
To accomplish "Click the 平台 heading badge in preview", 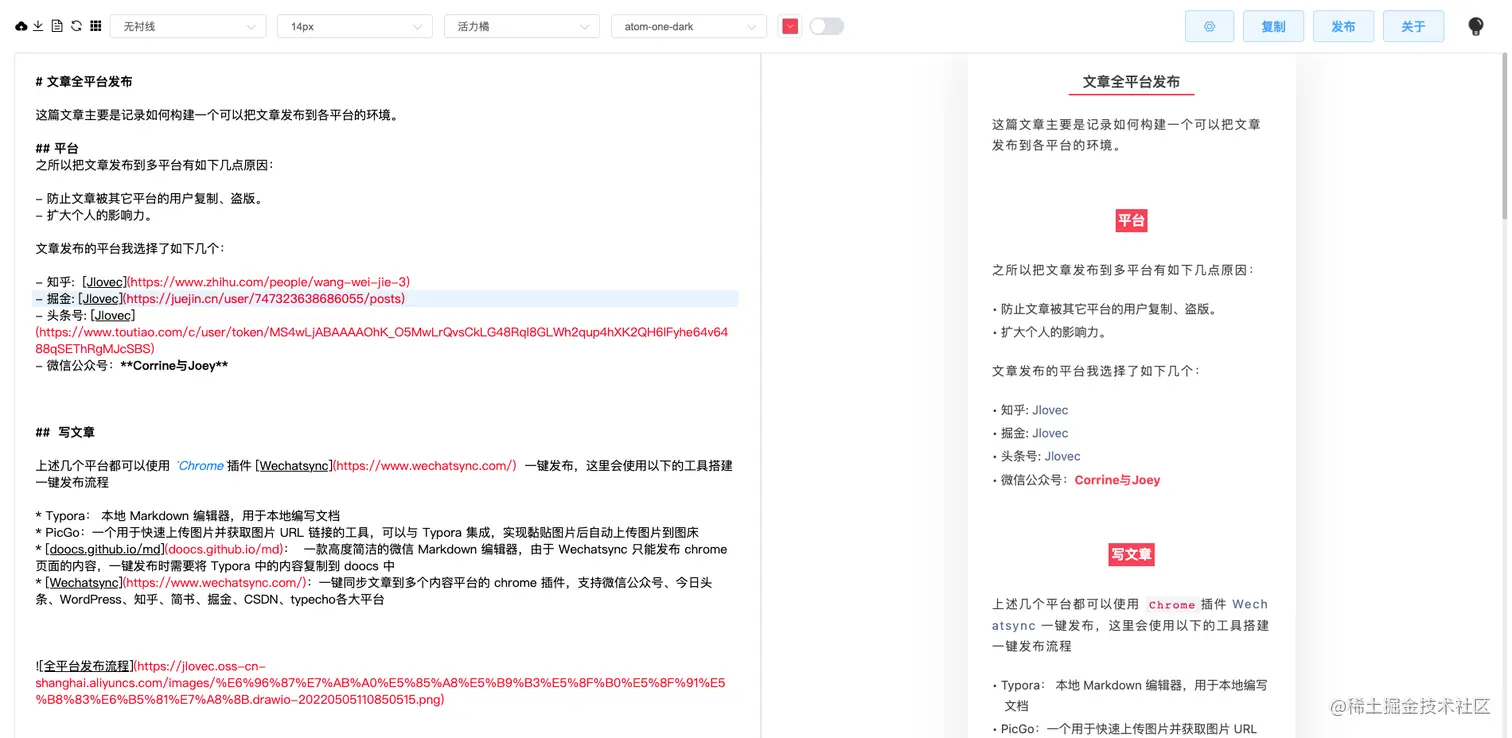I will click(x=1131, y=221).
